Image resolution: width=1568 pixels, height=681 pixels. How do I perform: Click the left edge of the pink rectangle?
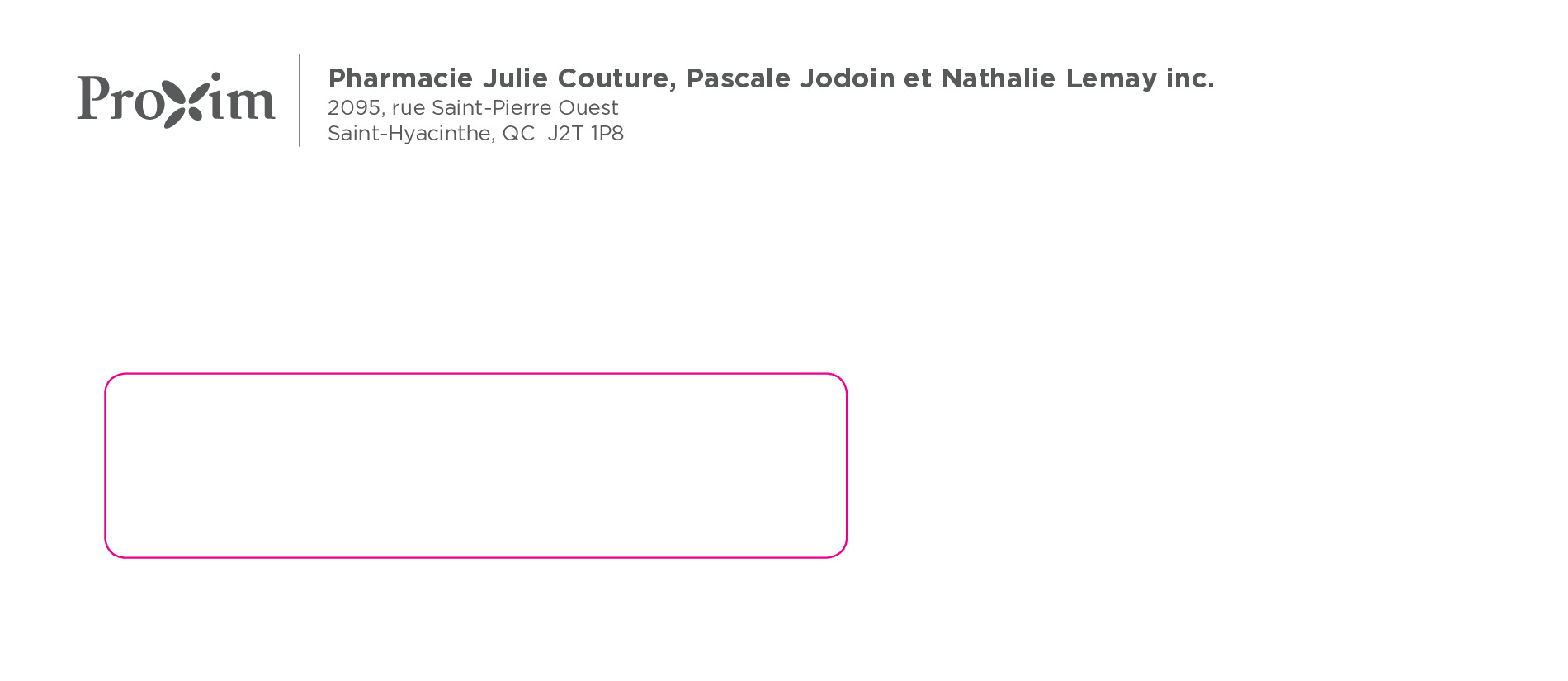(x=106, y=466)
